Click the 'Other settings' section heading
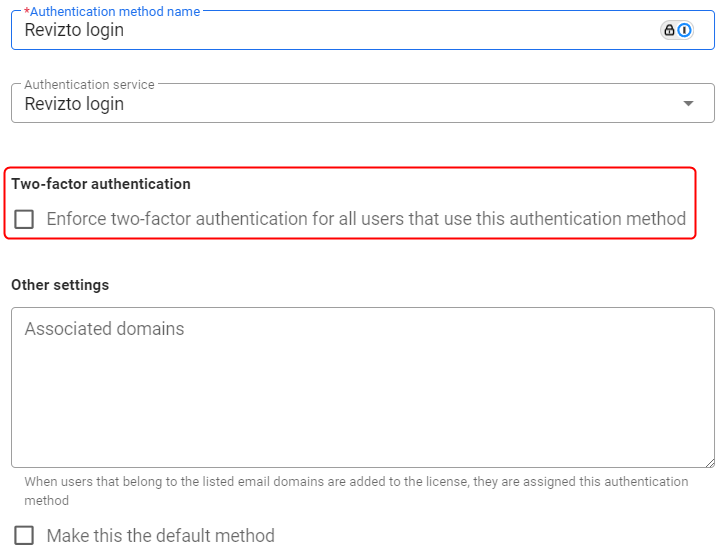The height and width of the screenshot is (551, 726). 60,285
